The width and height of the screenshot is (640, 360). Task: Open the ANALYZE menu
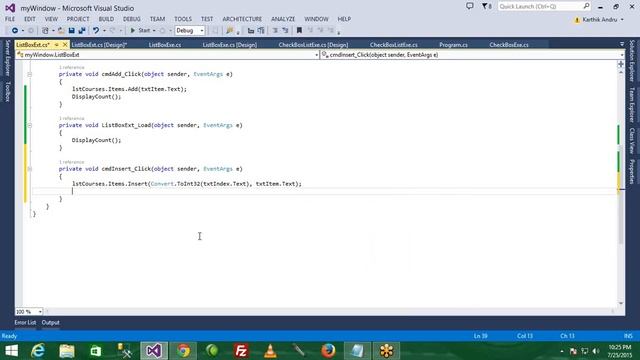click(x=283, y=19)
